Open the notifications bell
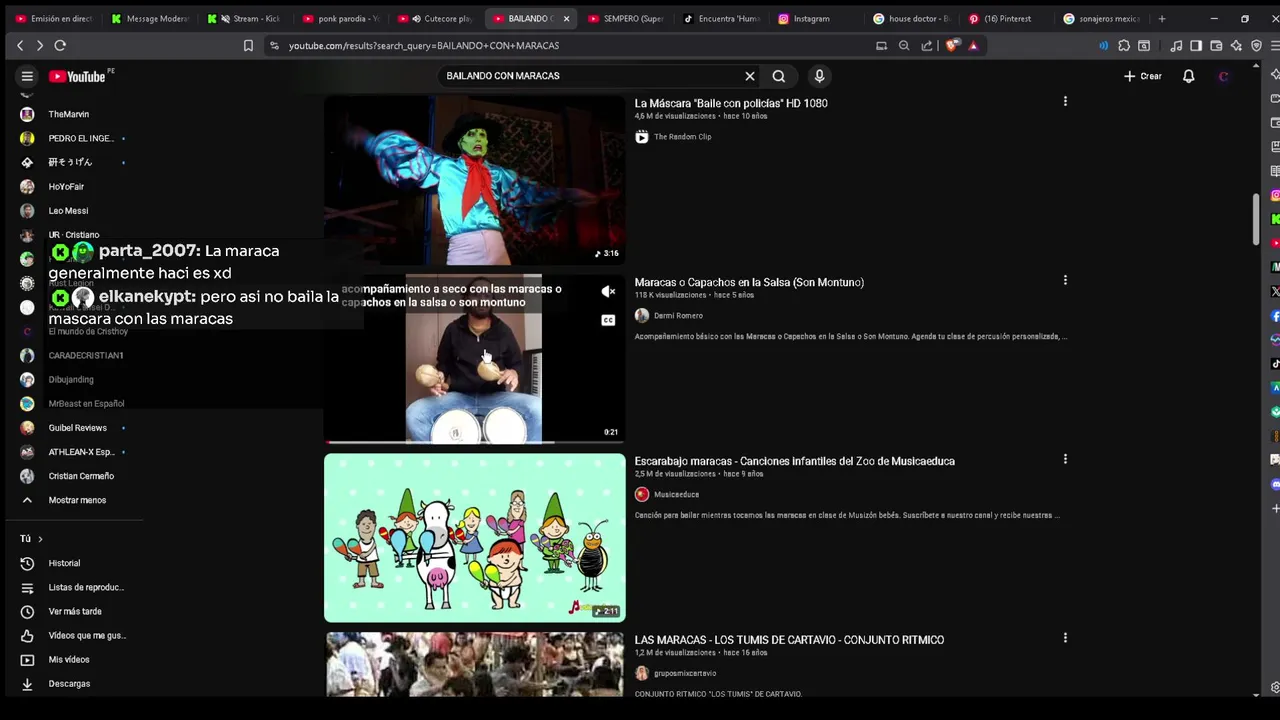 (1189, 76)
